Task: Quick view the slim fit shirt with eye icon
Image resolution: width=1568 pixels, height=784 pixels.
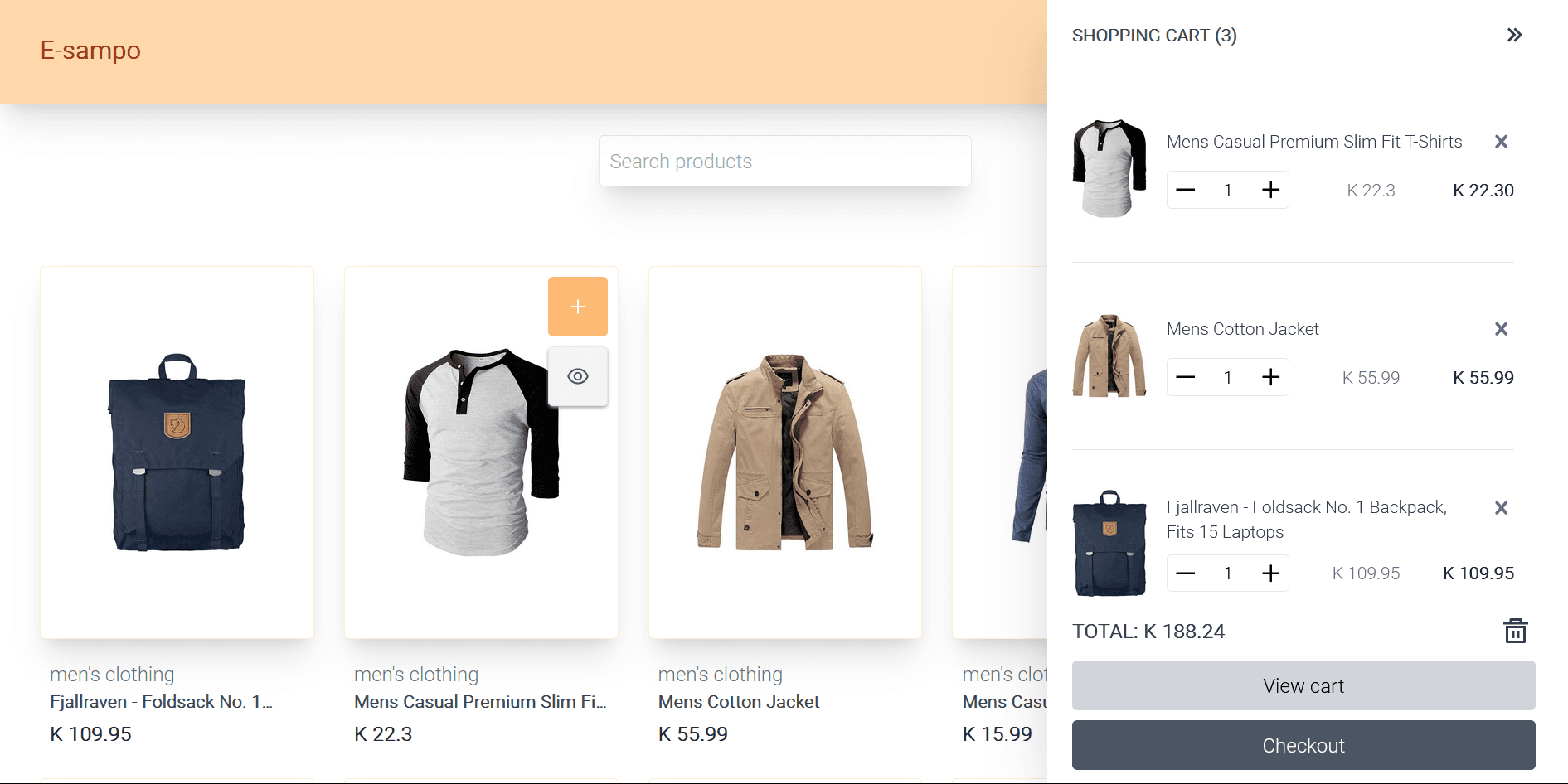Action: click(578, 376)
